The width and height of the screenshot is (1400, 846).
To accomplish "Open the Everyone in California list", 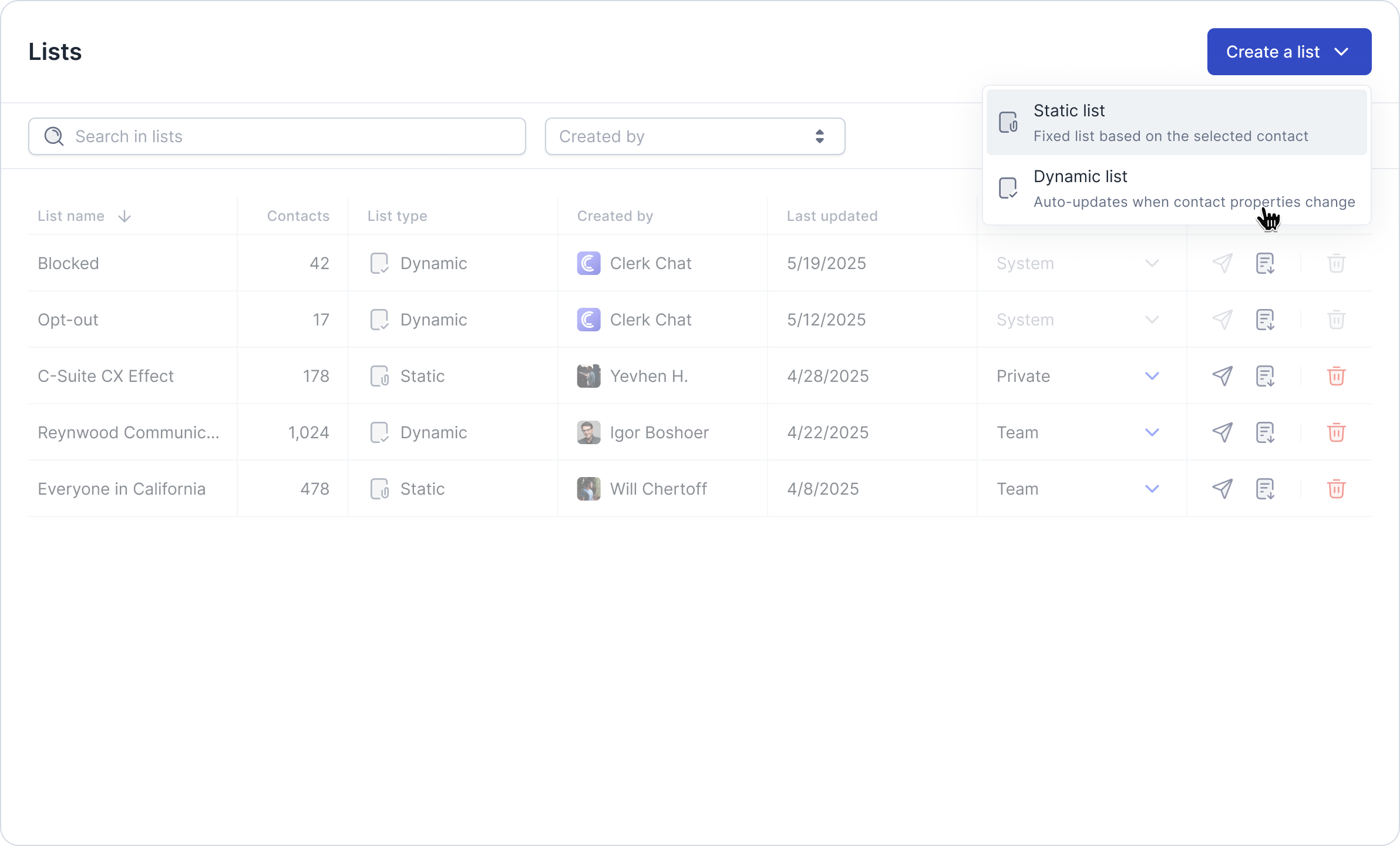I will [122, 489].
